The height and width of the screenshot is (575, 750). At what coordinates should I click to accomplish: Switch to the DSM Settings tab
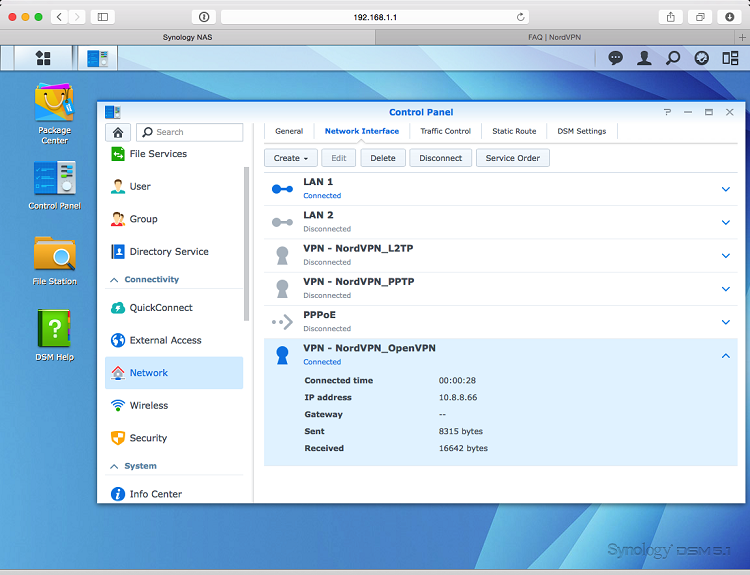click(581, 131)
